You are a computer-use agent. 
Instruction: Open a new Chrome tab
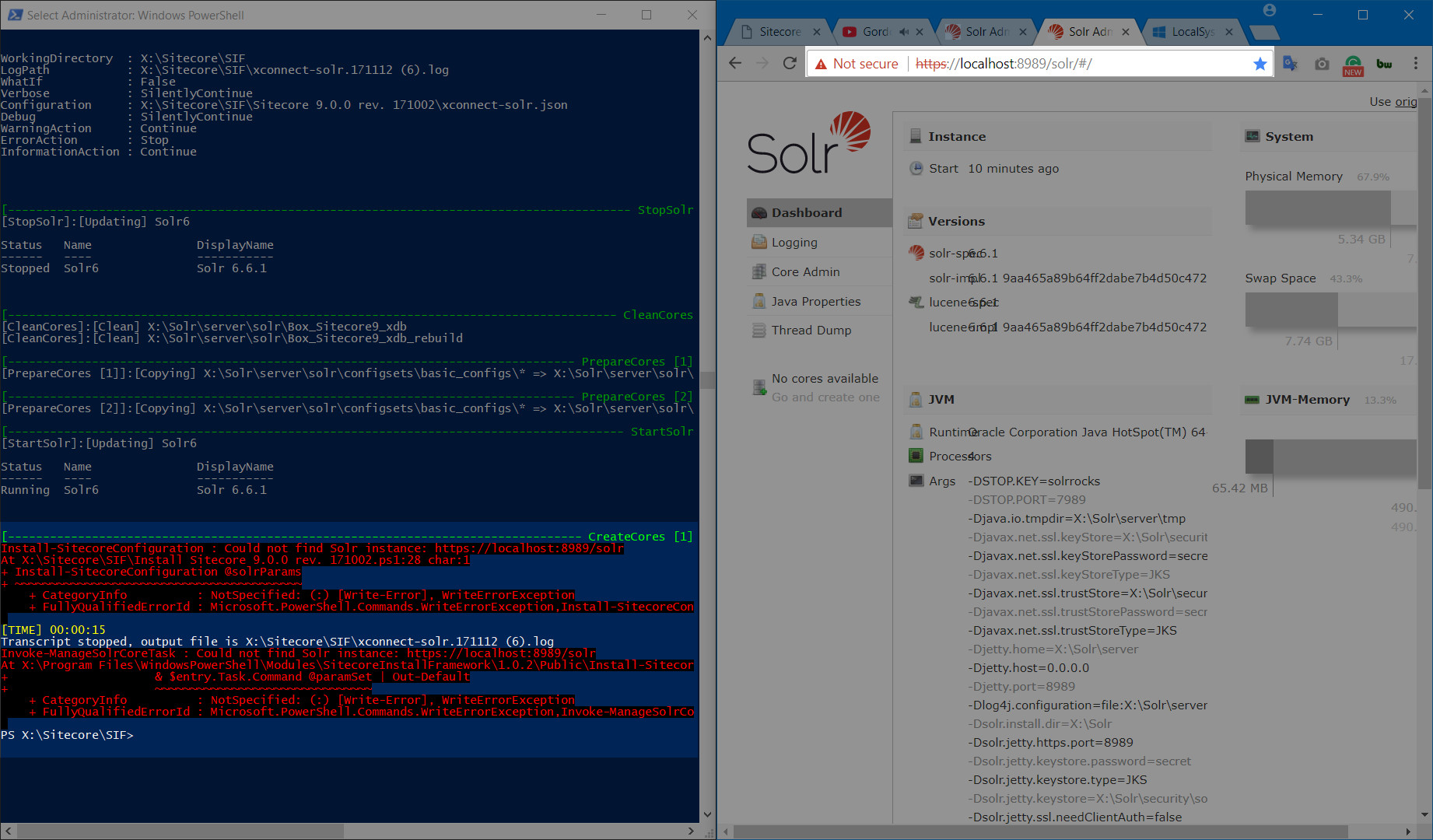[1264, 32]
